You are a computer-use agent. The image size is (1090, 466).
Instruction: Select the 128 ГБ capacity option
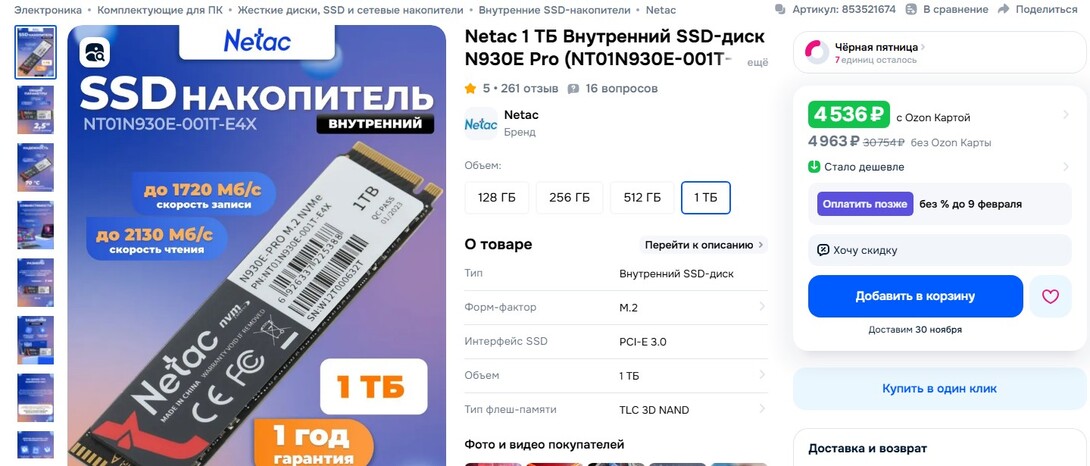[x=497, y=198]
